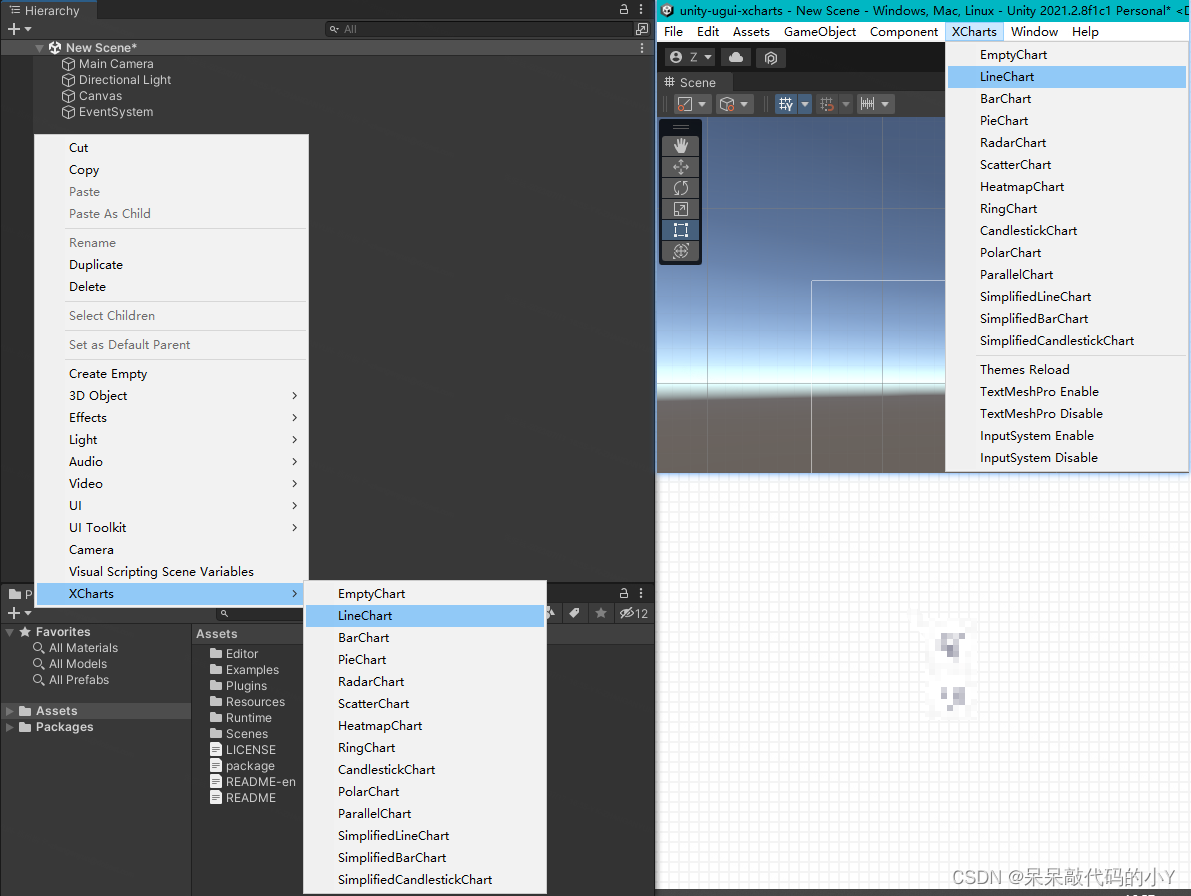Expand the Packages folder tree
This screenshot has width=1191, height=896.
[10, 727]
